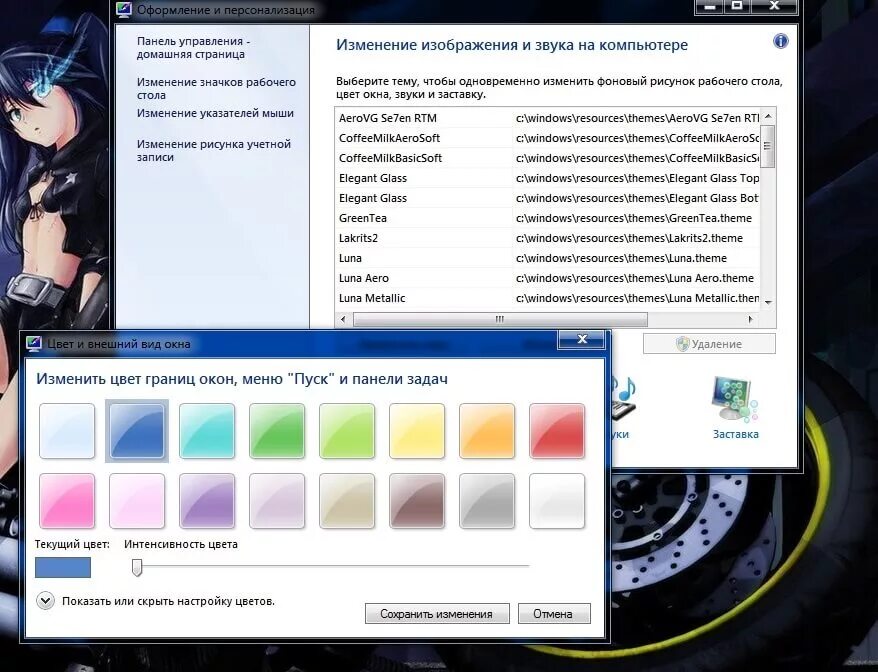Screen dimensions: 878x672
Task: Select the teal color swatch
Action: pos(207,431)
